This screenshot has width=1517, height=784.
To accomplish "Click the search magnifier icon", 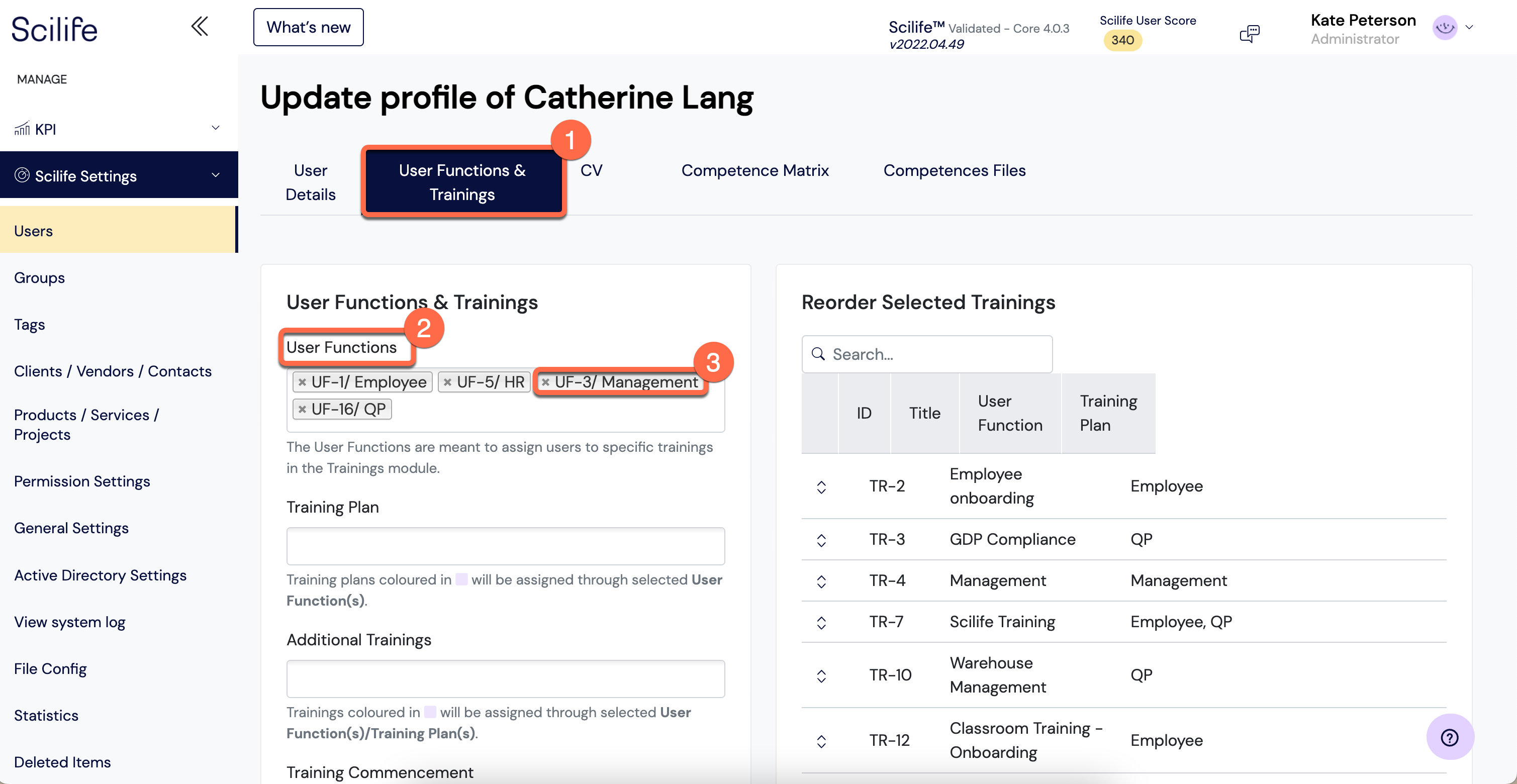I will (x=818, y=354).
